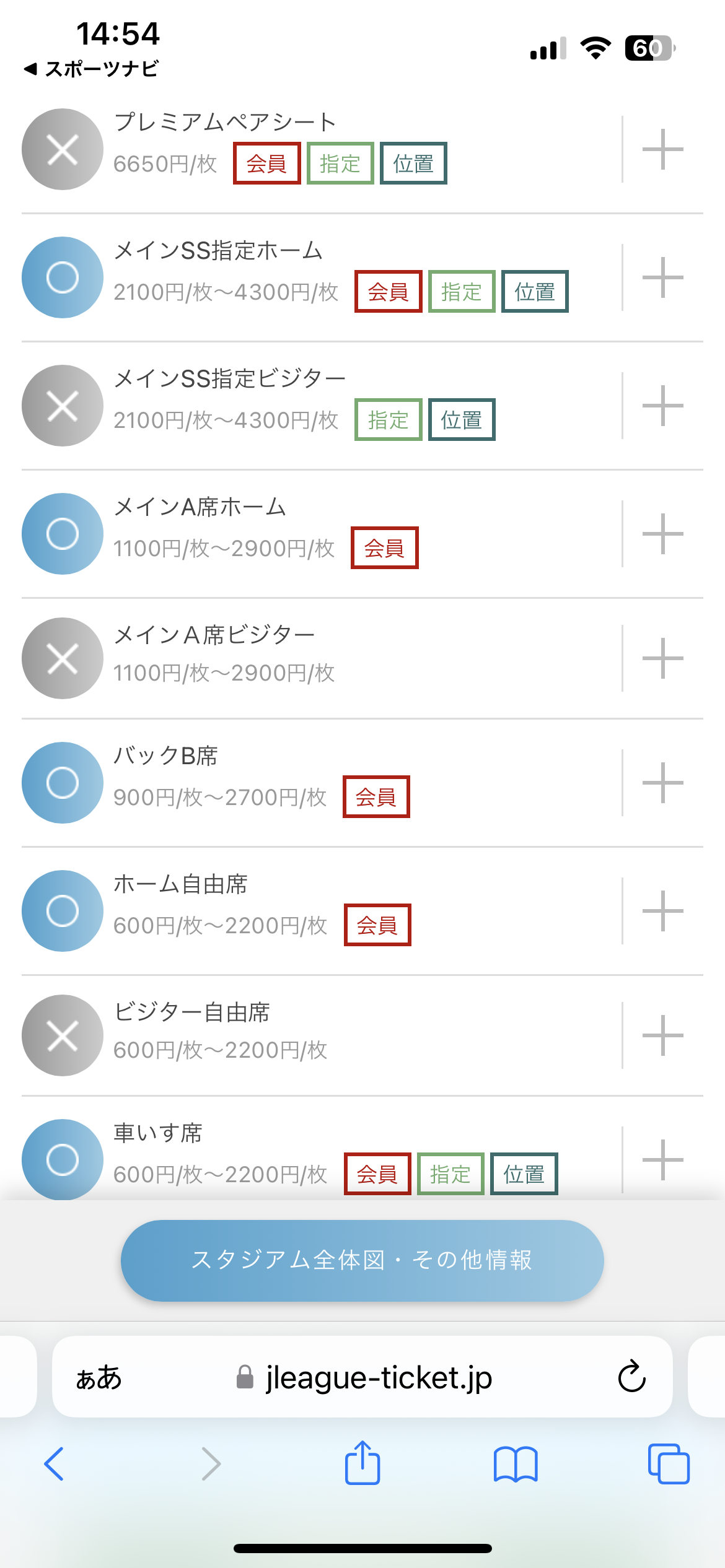Select the メインA席ビジター seat row
The width and height of the screenshot is (725, 1568).
pos(310,658)
